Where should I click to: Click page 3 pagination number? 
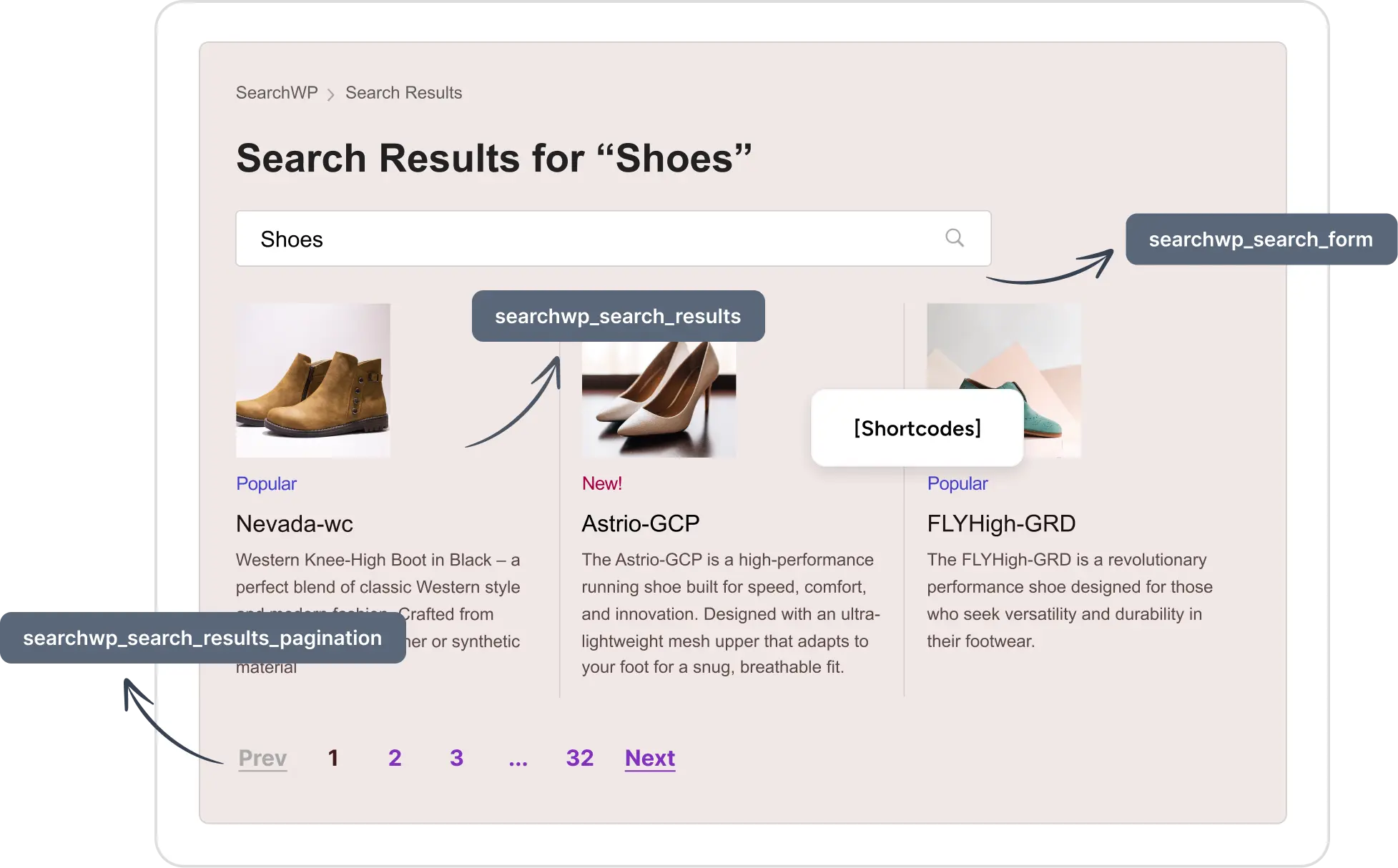[x=456, y=757]
